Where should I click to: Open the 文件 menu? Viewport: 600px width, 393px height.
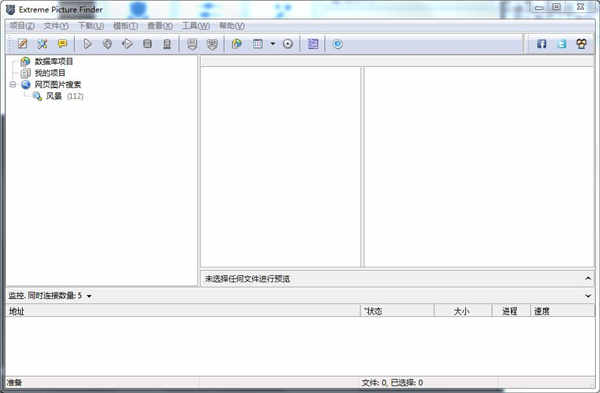56,26
